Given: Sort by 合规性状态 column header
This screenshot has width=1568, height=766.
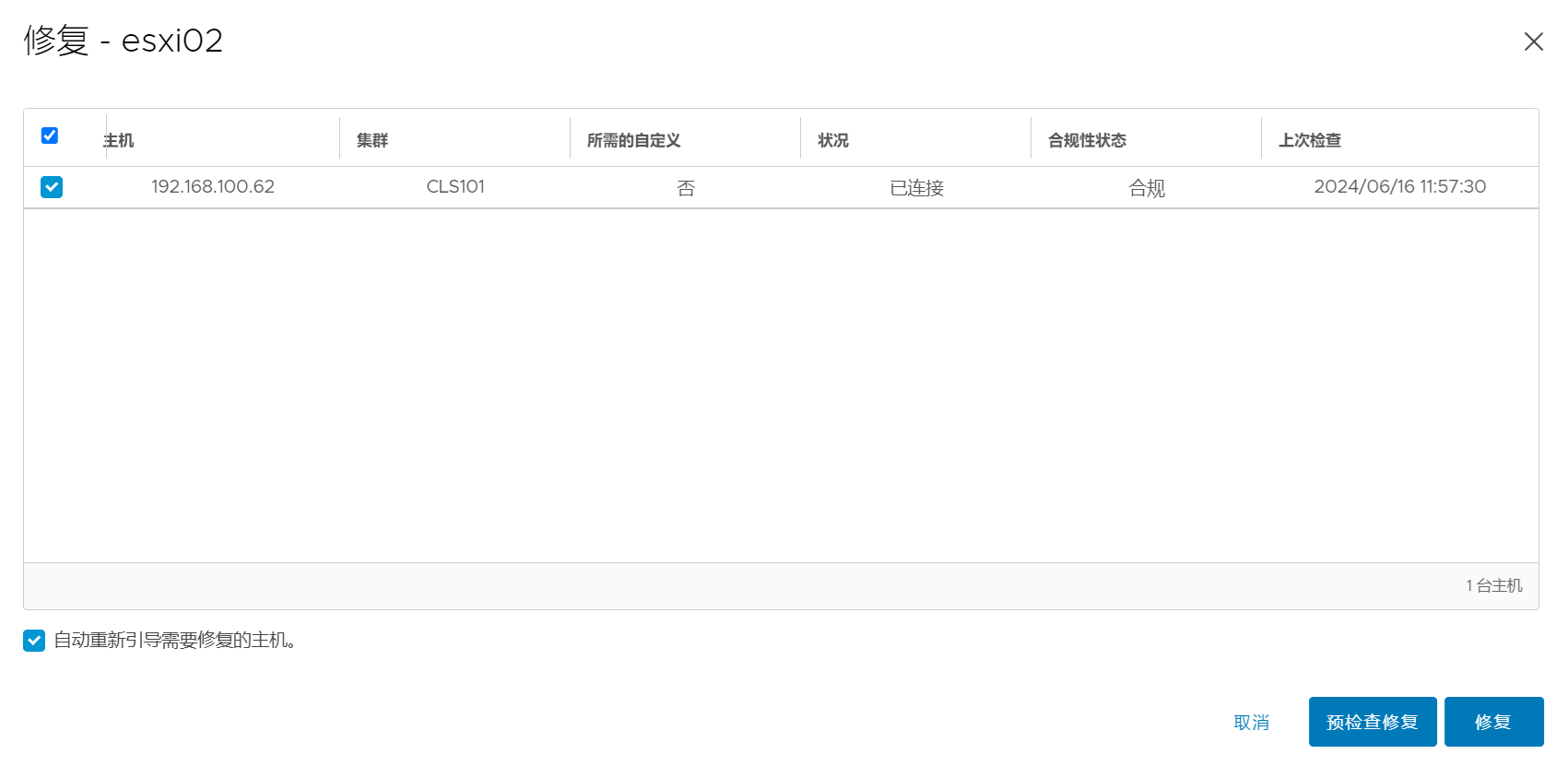Looking at the screenshot, I should pos(1087,140).
